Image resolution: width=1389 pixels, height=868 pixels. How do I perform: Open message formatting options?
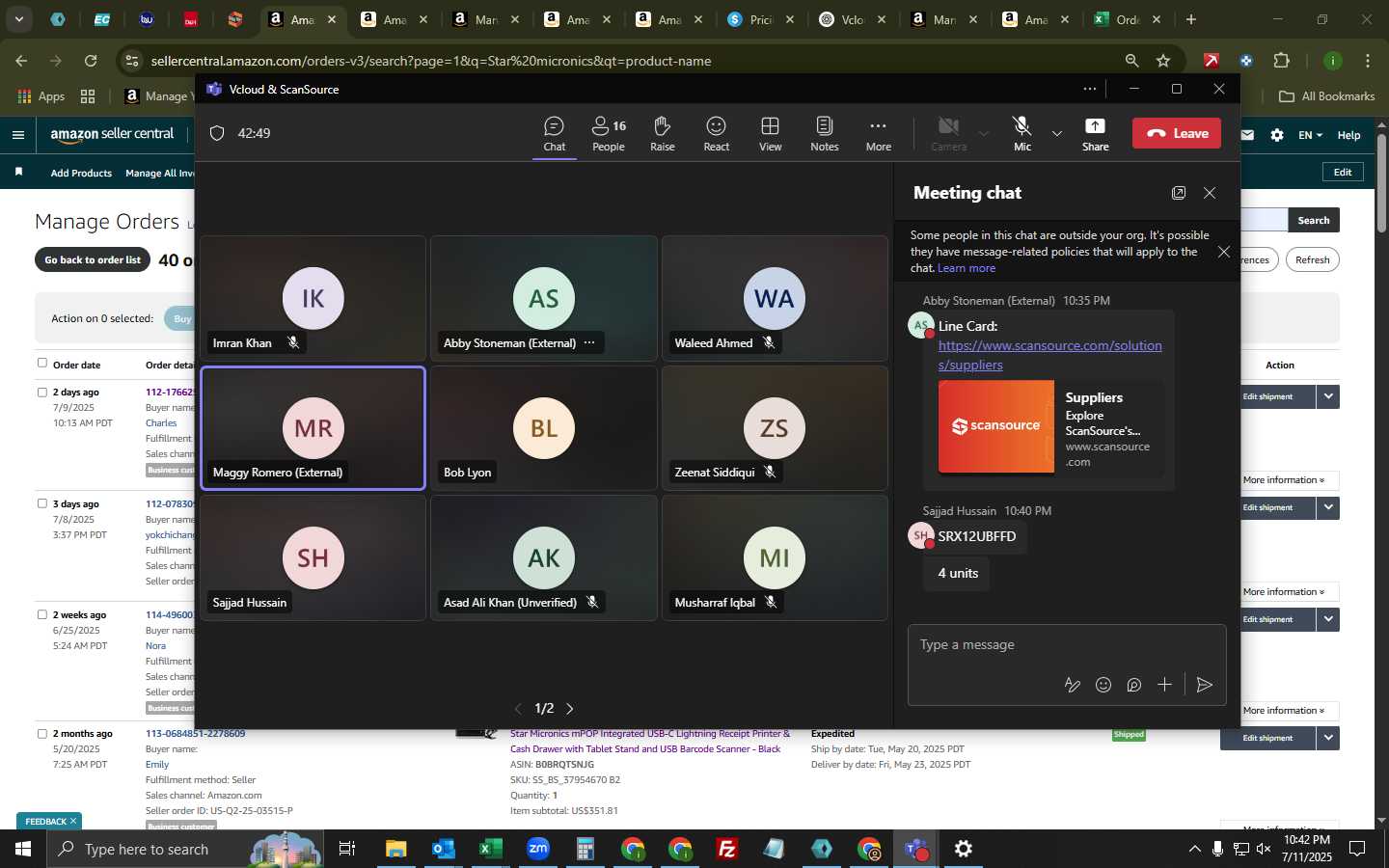(x=1072, y=685)
